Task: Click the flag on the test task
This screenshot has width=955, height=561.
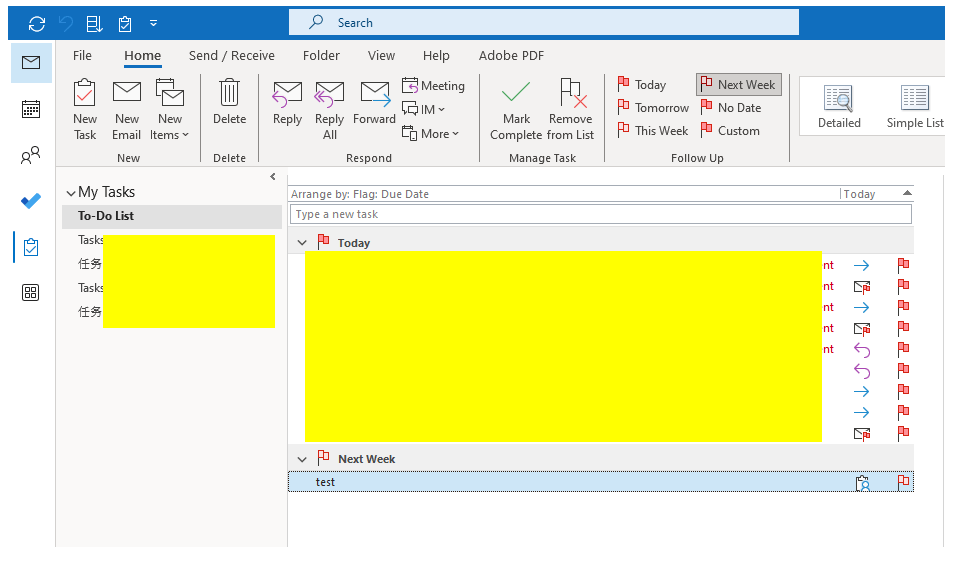Action: click(903, 483)
